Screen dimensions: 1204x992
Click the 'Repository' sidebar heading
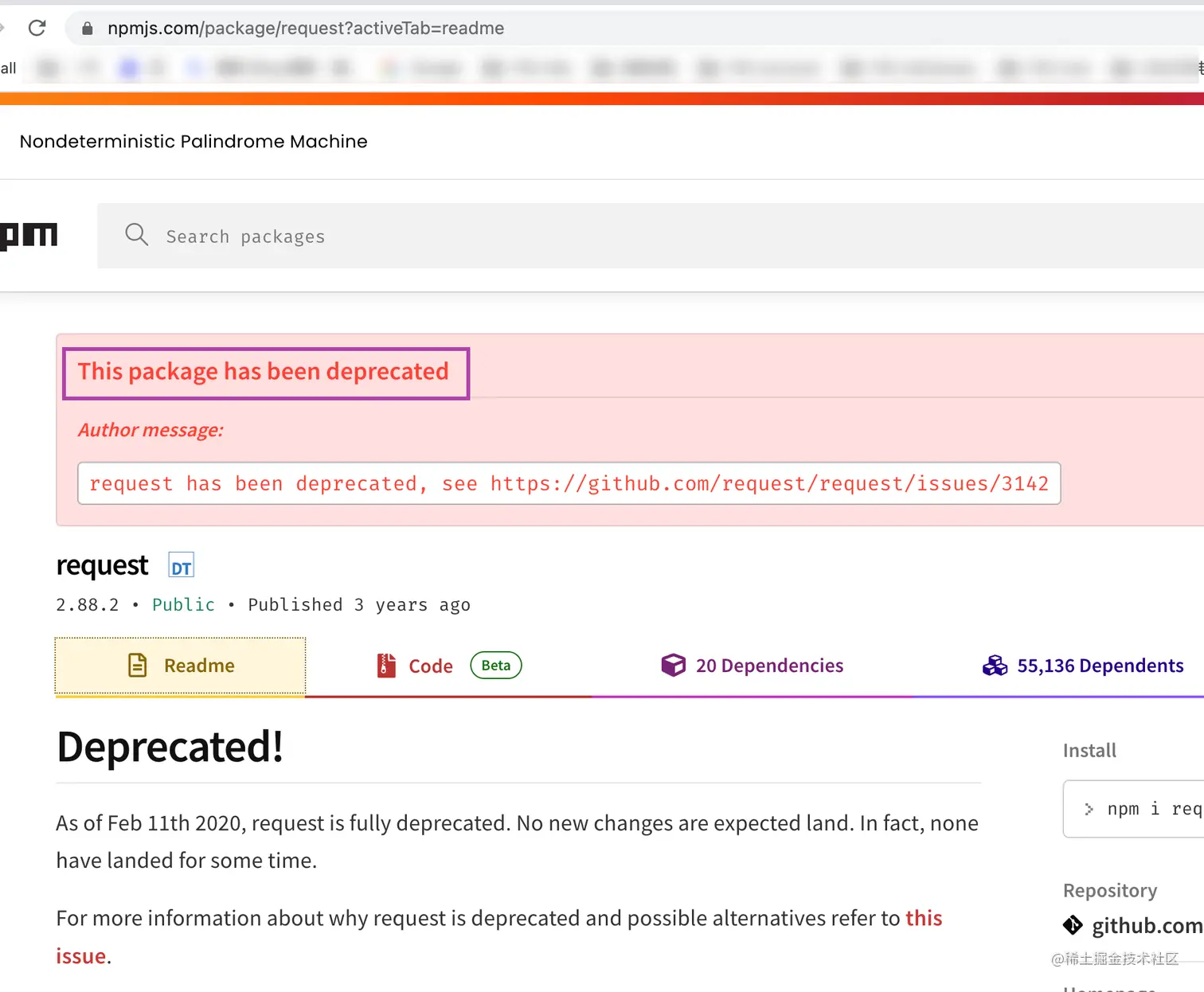(1110, 890)
